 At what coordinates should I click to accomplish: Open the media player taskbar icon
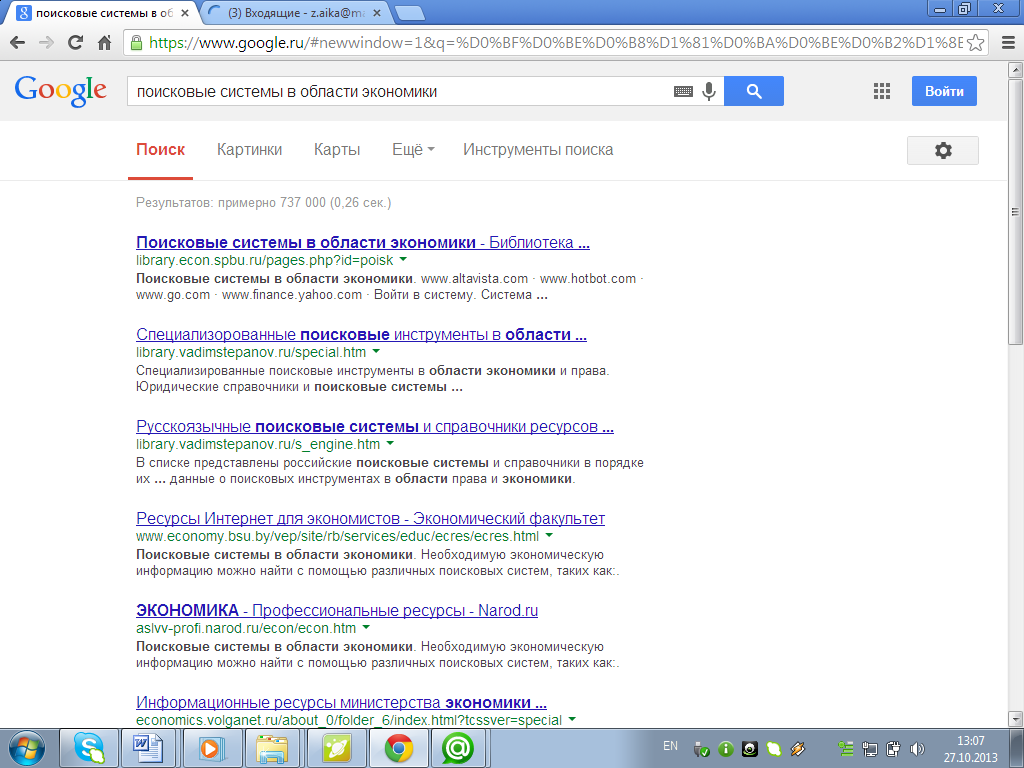(x=211, y=748)
